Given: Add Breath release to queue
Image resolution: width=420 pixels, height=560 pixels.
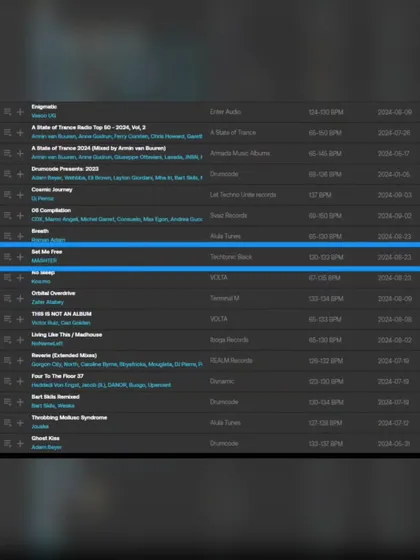Looking at the screenshot, I should click(x=8, y=236).
